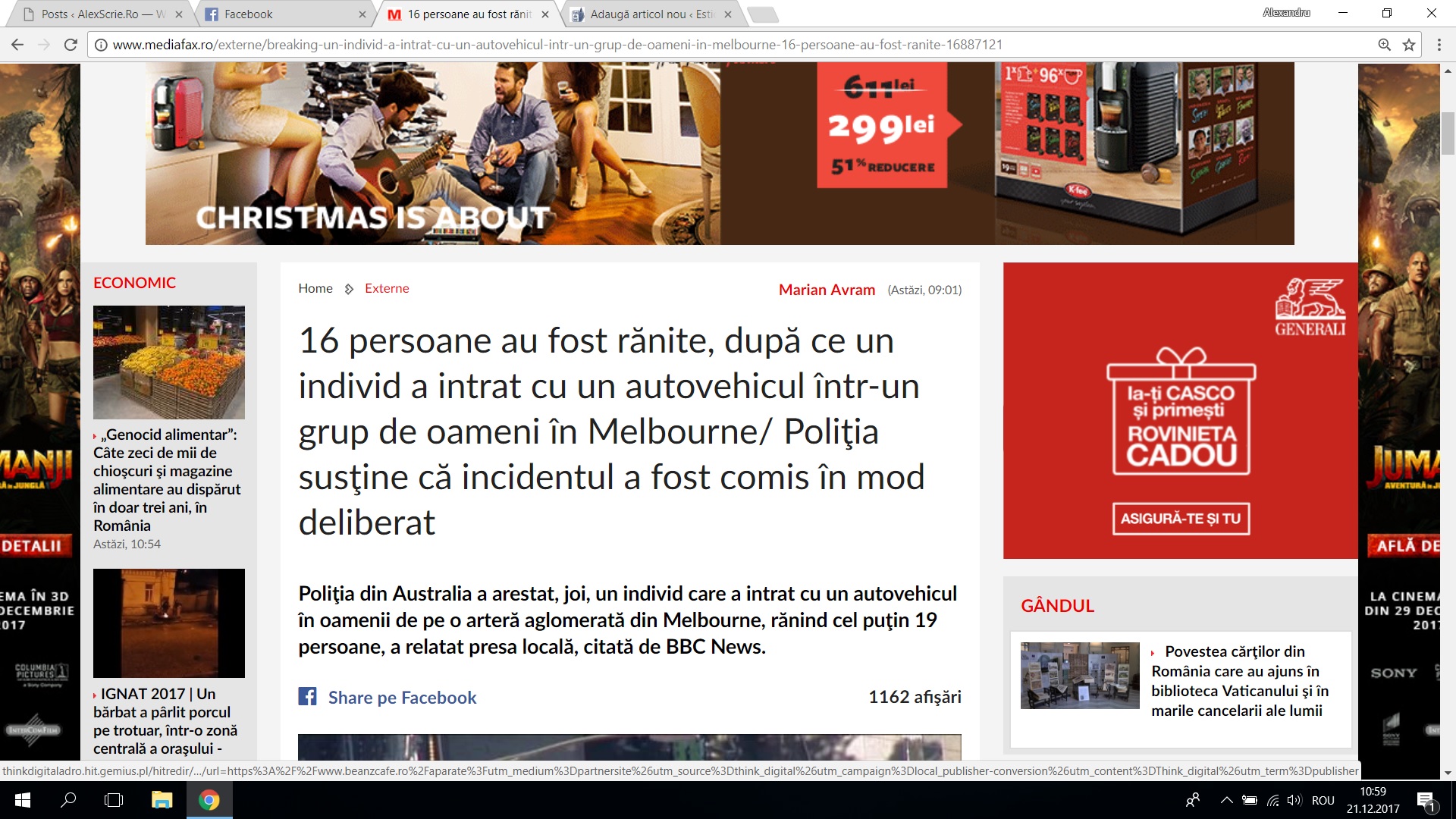This screenshot has height=819, width=1456.
Task: Click the scrollbar up arrow
Action: click(x=1448, y=71)
